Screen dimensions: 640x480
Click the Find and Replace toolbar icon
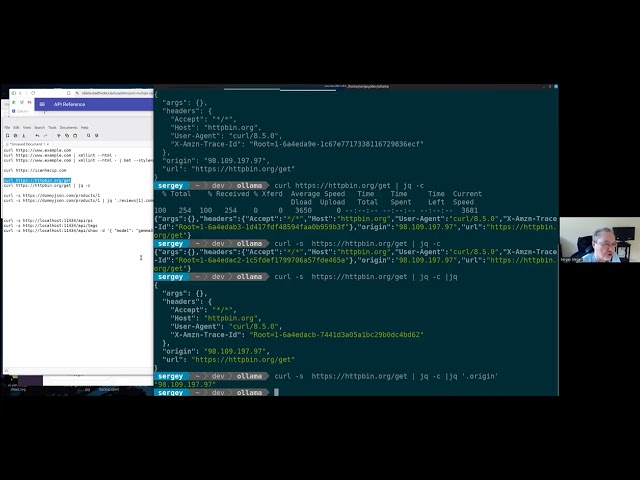coord(97,136)
